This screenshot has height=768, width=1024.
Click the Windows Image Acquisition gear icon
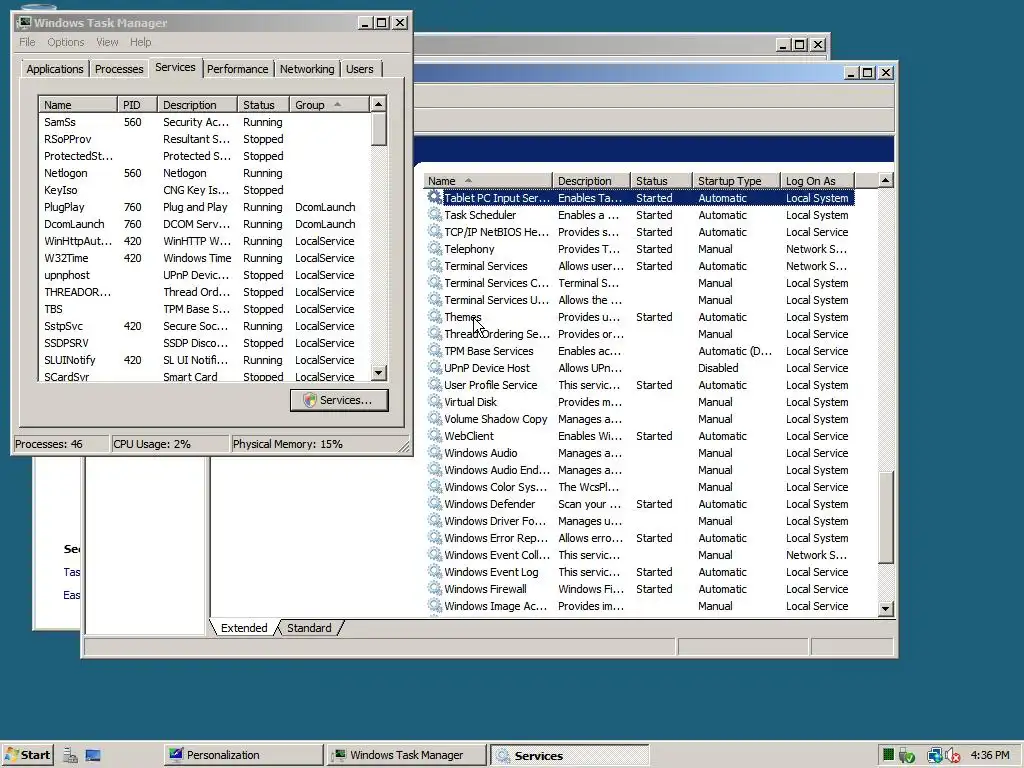[434, 605]
